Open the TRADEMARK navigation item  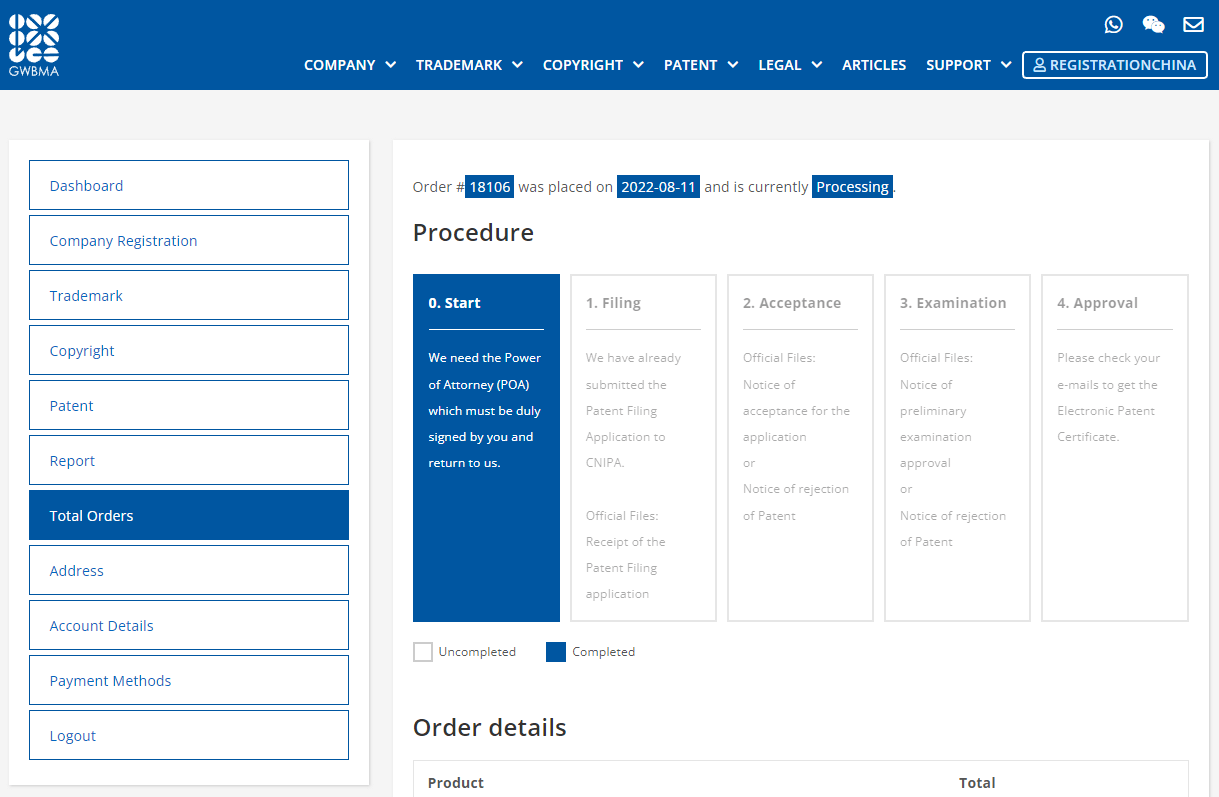coord(459,65)
